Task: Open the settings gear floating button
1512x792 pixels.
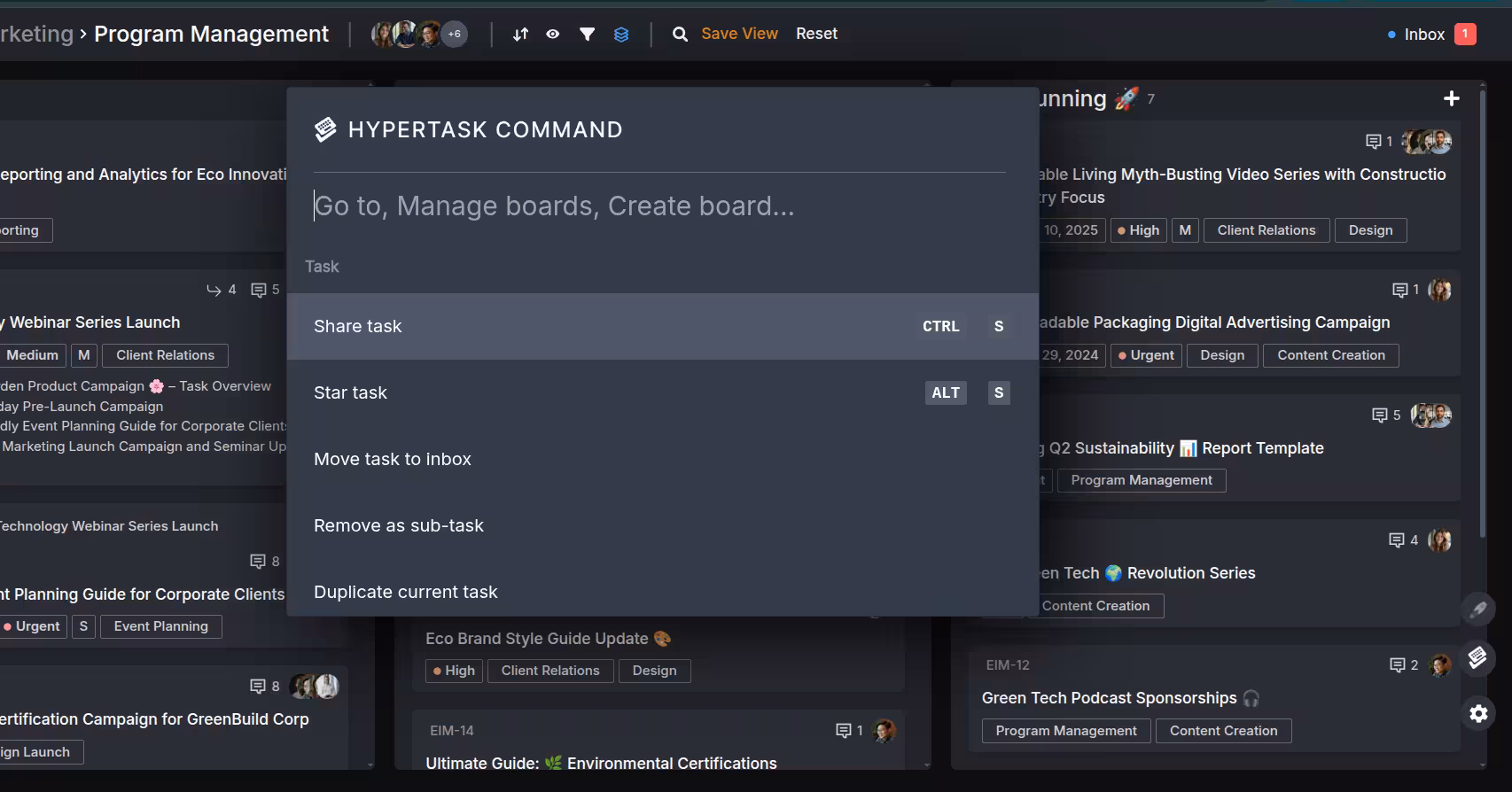Action: (1478, 713)
